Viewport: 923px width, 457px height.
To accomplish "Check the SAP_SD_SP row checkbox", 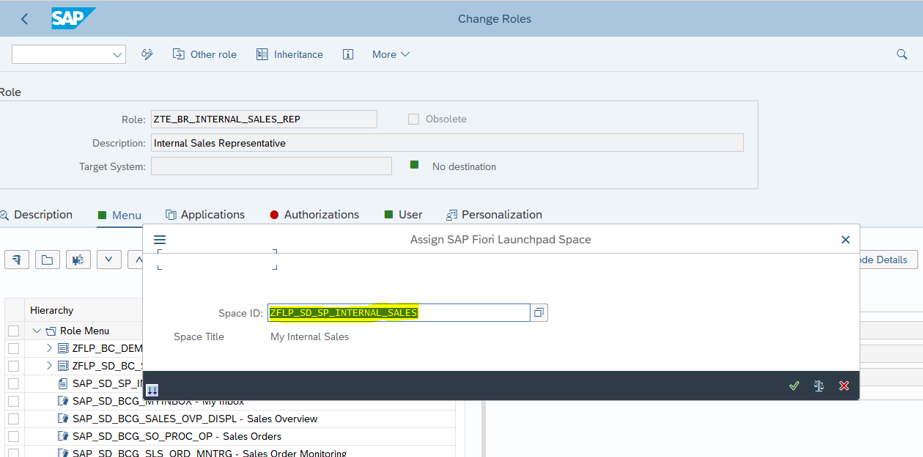I will tap(14, 384).
